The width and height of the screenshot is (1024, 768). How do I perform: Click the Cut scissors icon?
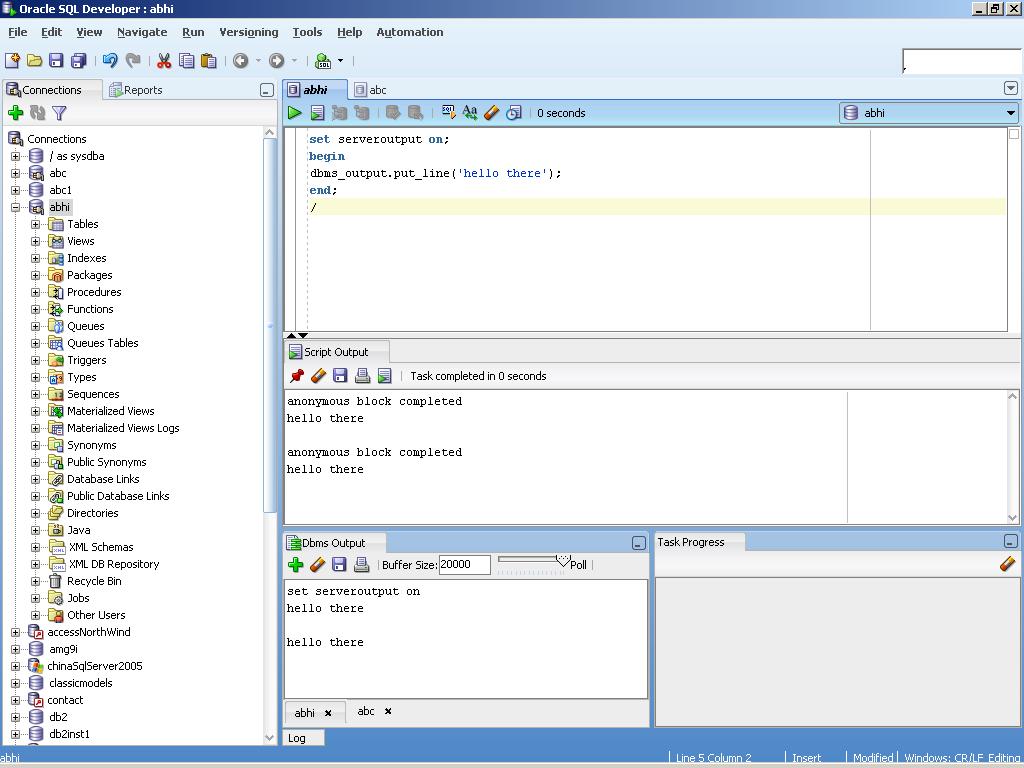[x=164, y=61]
